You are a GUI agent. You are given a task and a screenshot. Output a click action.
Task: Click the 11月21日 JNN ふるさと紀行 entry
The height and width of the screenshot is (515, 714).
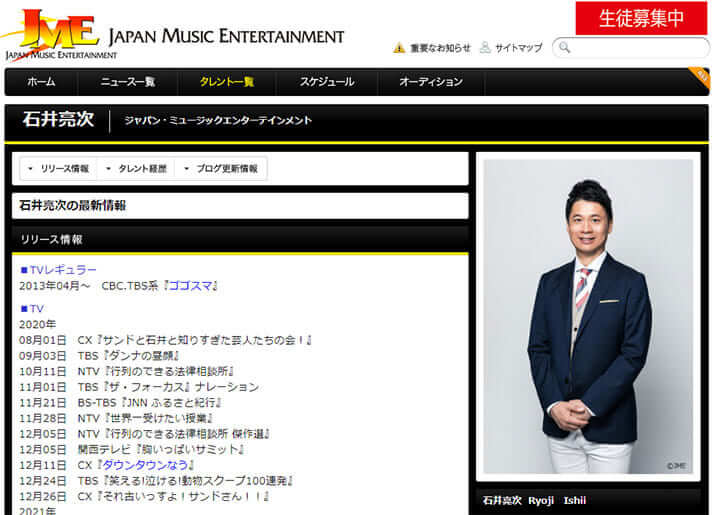point(120,403)
